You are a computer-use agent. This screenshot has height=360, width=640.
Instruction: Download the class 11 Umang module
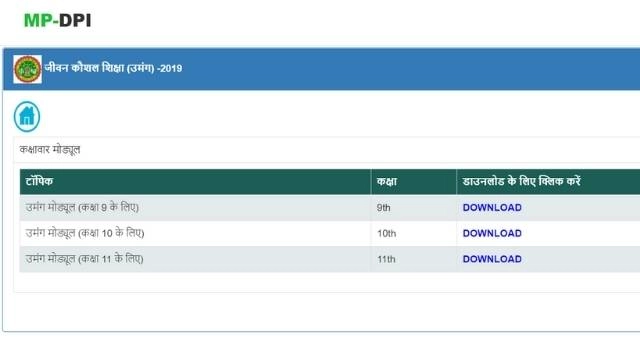[492, 259]
